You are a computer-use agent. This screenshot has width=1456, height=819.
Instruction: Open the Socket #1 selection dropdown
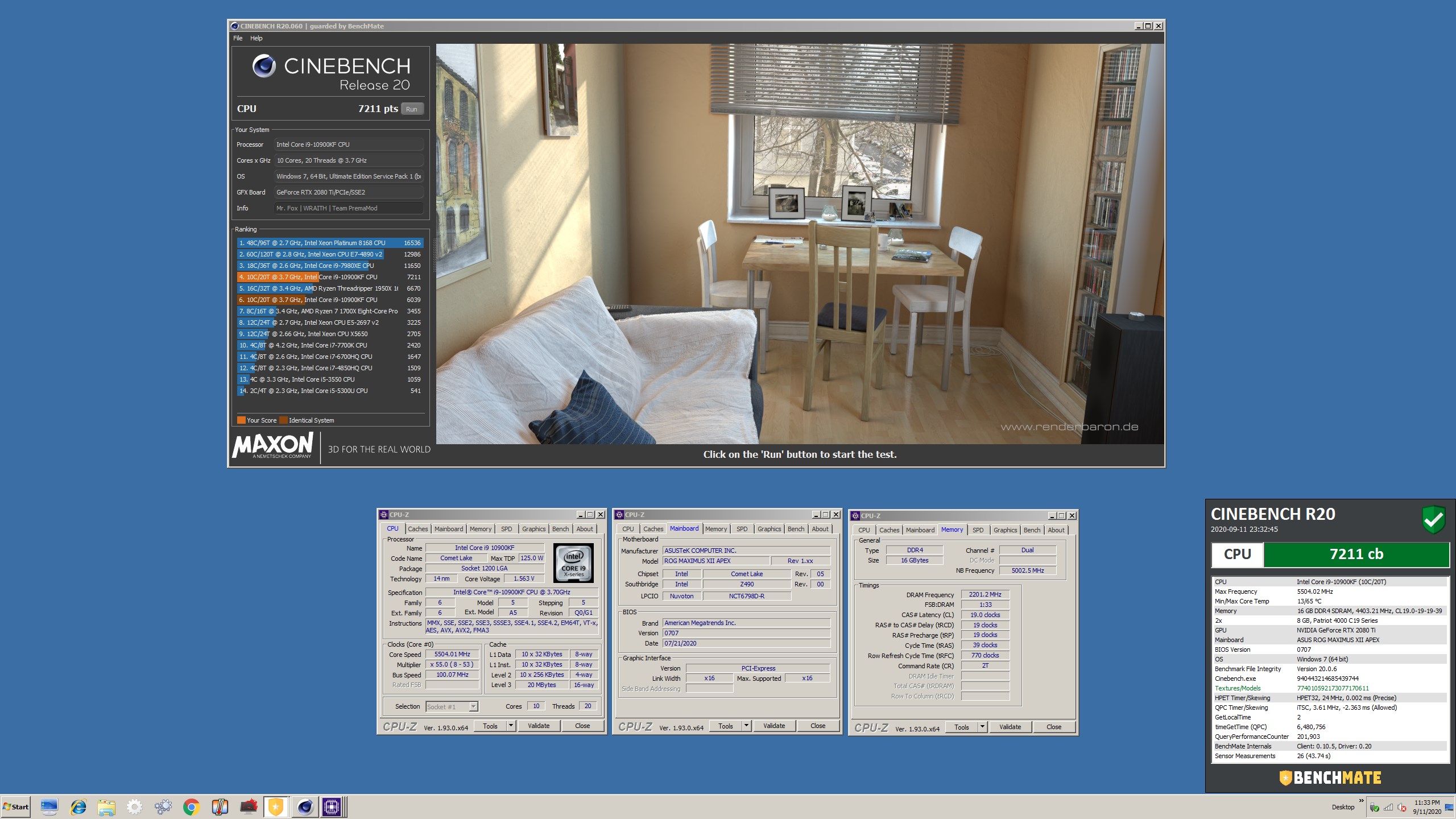[473, 706]
